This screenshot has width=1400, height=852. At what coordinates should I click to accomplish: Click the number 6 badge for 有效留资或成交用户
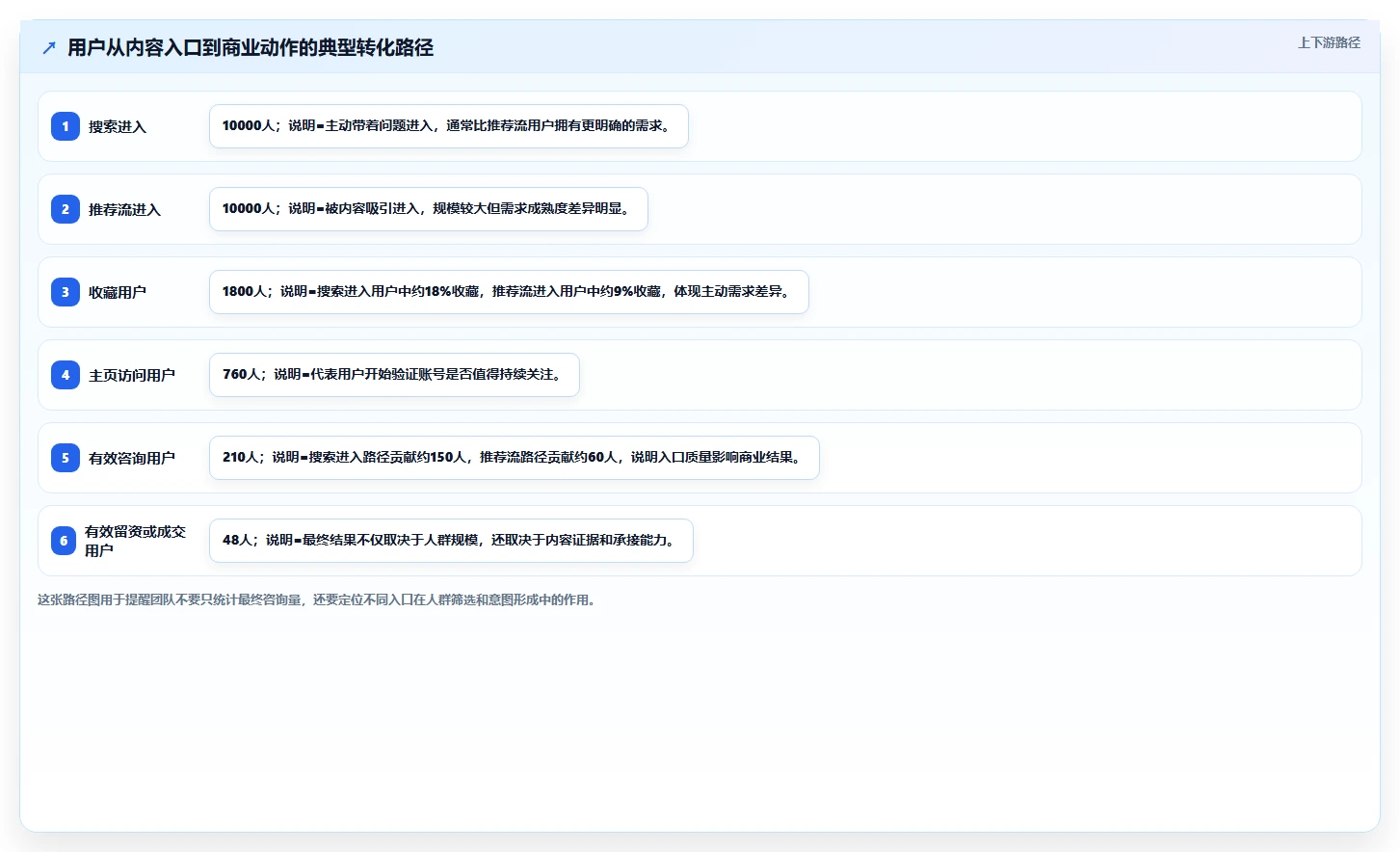pyautogui.click(x=64, y=541)
